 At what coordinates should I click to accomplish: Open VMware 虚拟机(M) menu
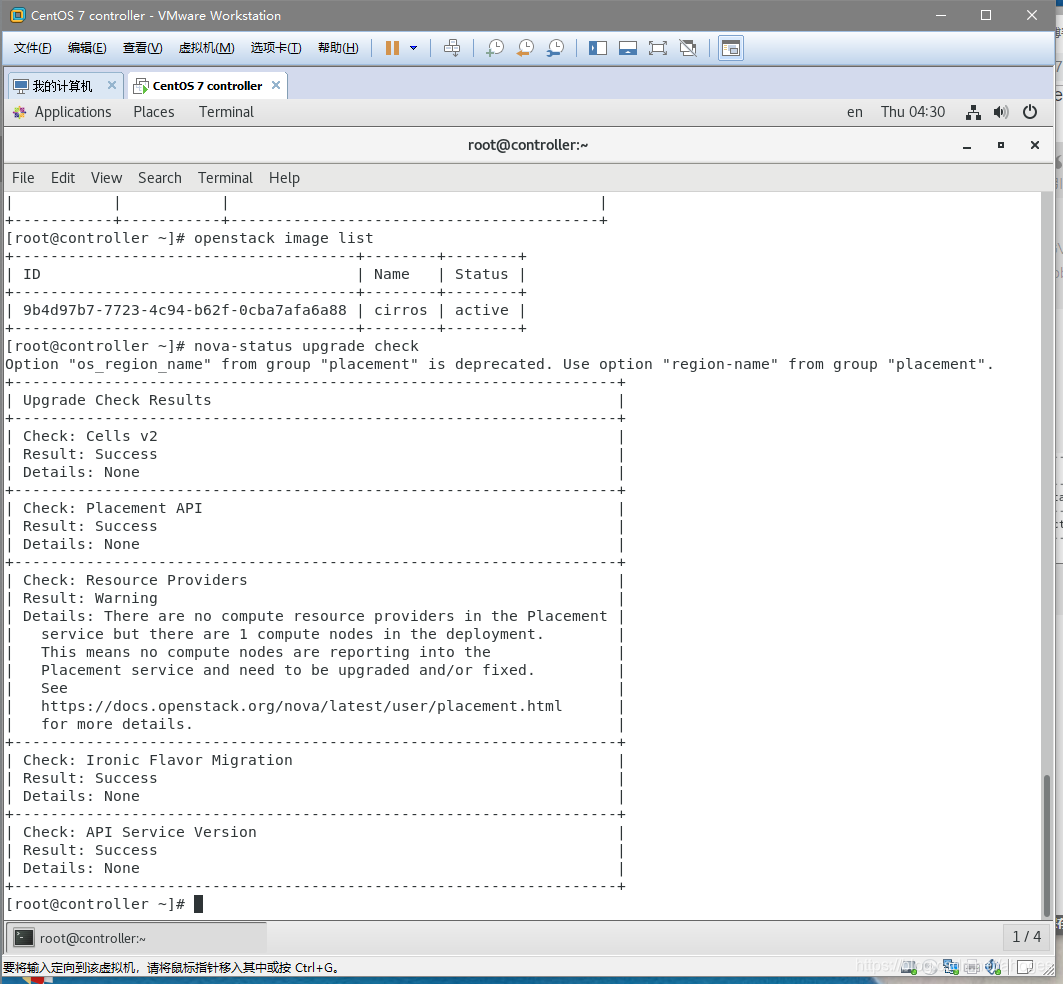tap(206, 48)
